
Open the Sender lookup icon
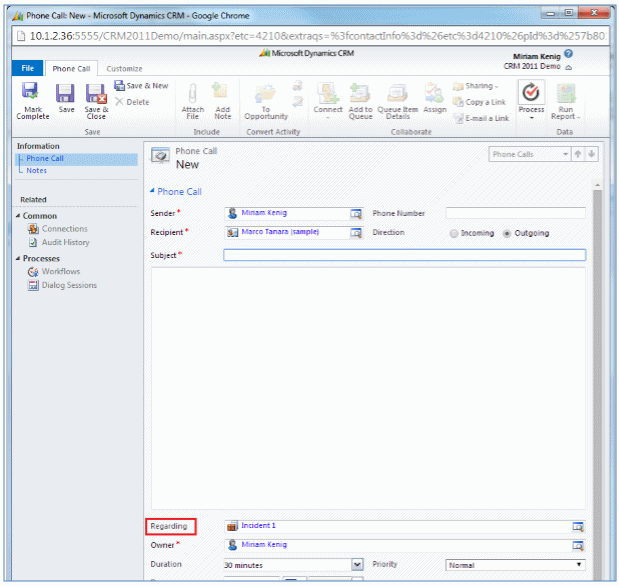[x=356, y=214]
